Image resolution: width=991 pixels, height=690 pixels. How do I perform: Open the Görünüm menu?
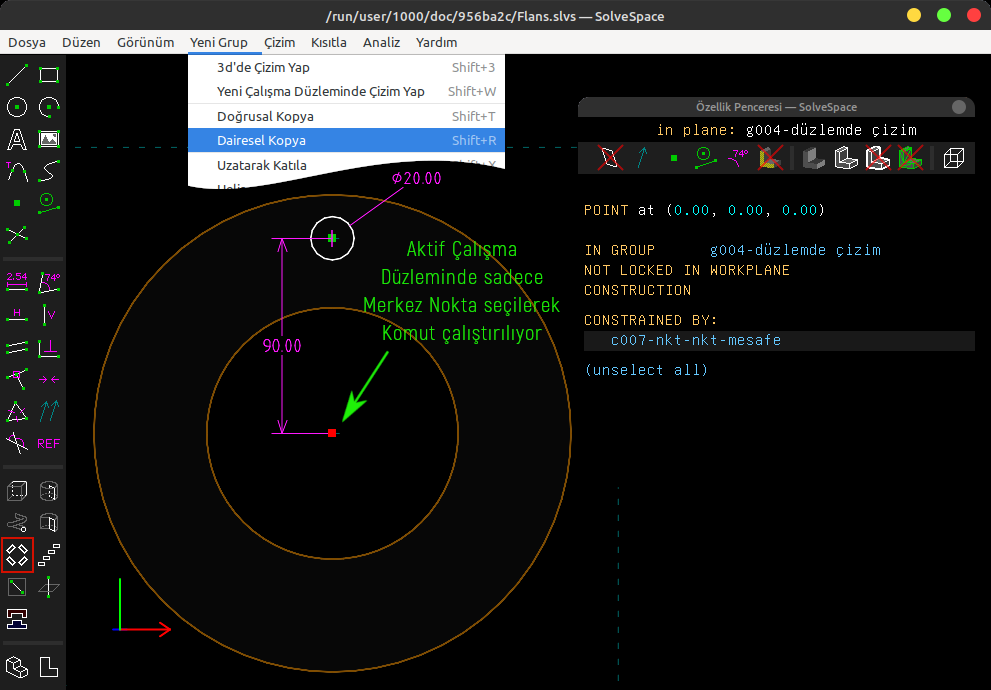(145, 42)
